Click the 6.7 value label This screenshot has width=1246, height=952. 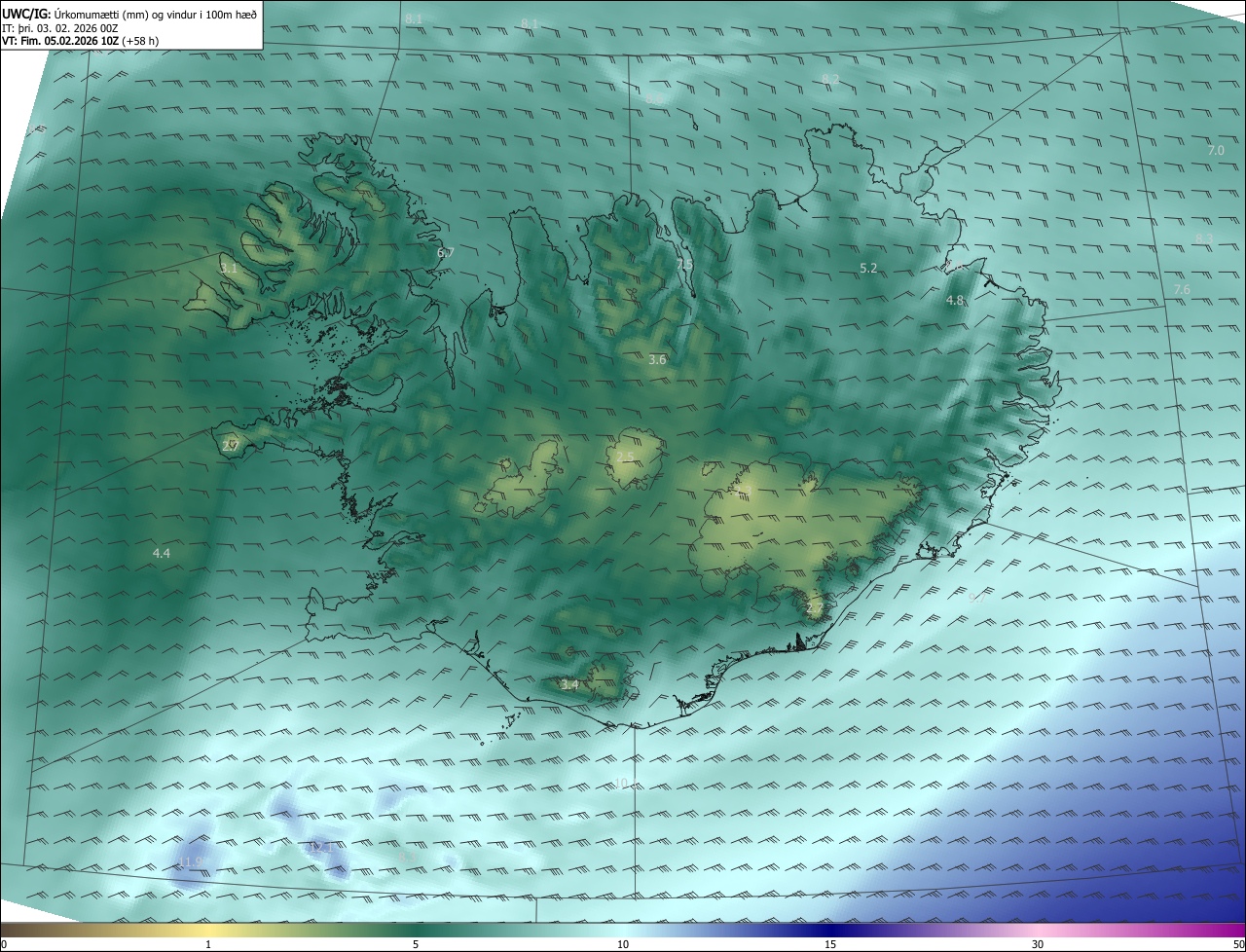446,253
